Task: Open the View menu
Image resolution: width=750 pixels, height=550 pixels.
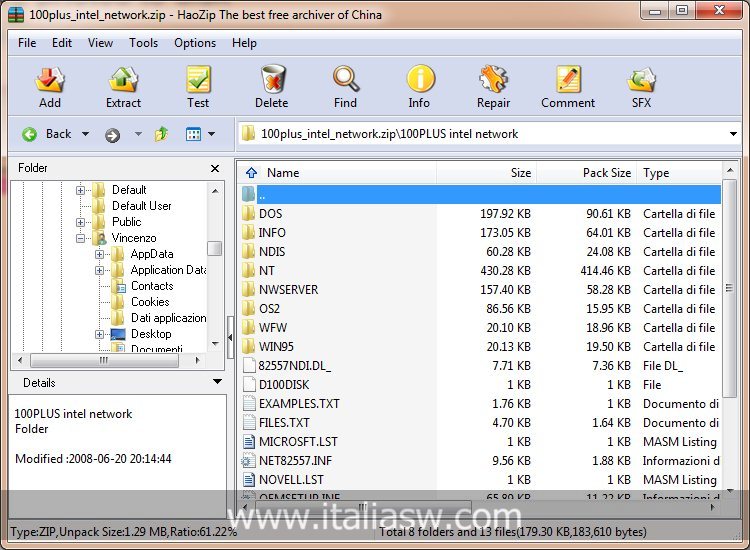Action: coord(100,43)
